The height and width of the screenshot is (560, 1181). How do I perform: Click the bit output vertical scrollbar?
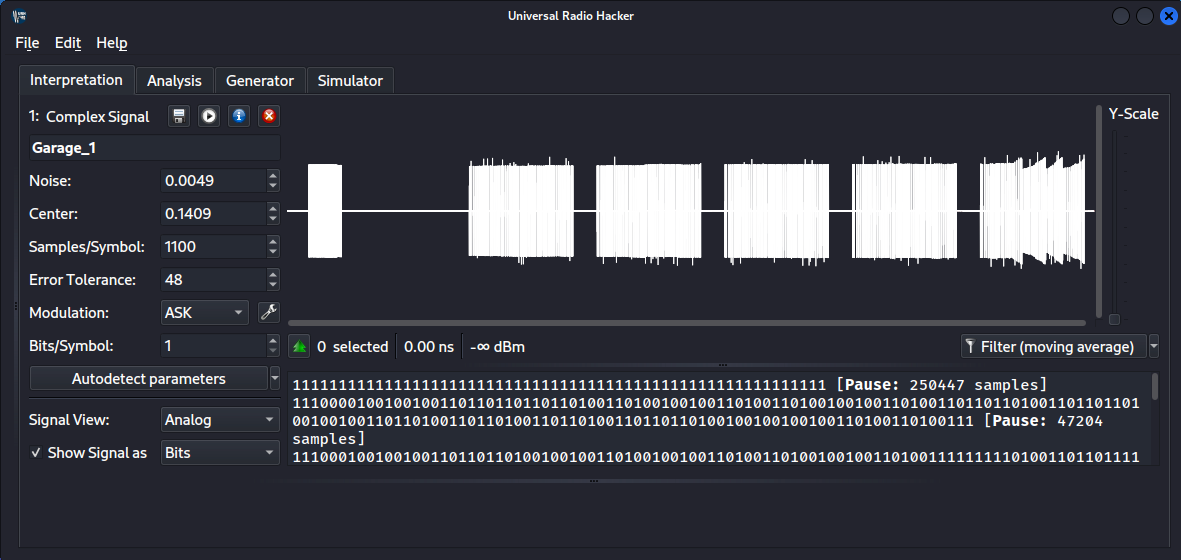(1155, 386)
